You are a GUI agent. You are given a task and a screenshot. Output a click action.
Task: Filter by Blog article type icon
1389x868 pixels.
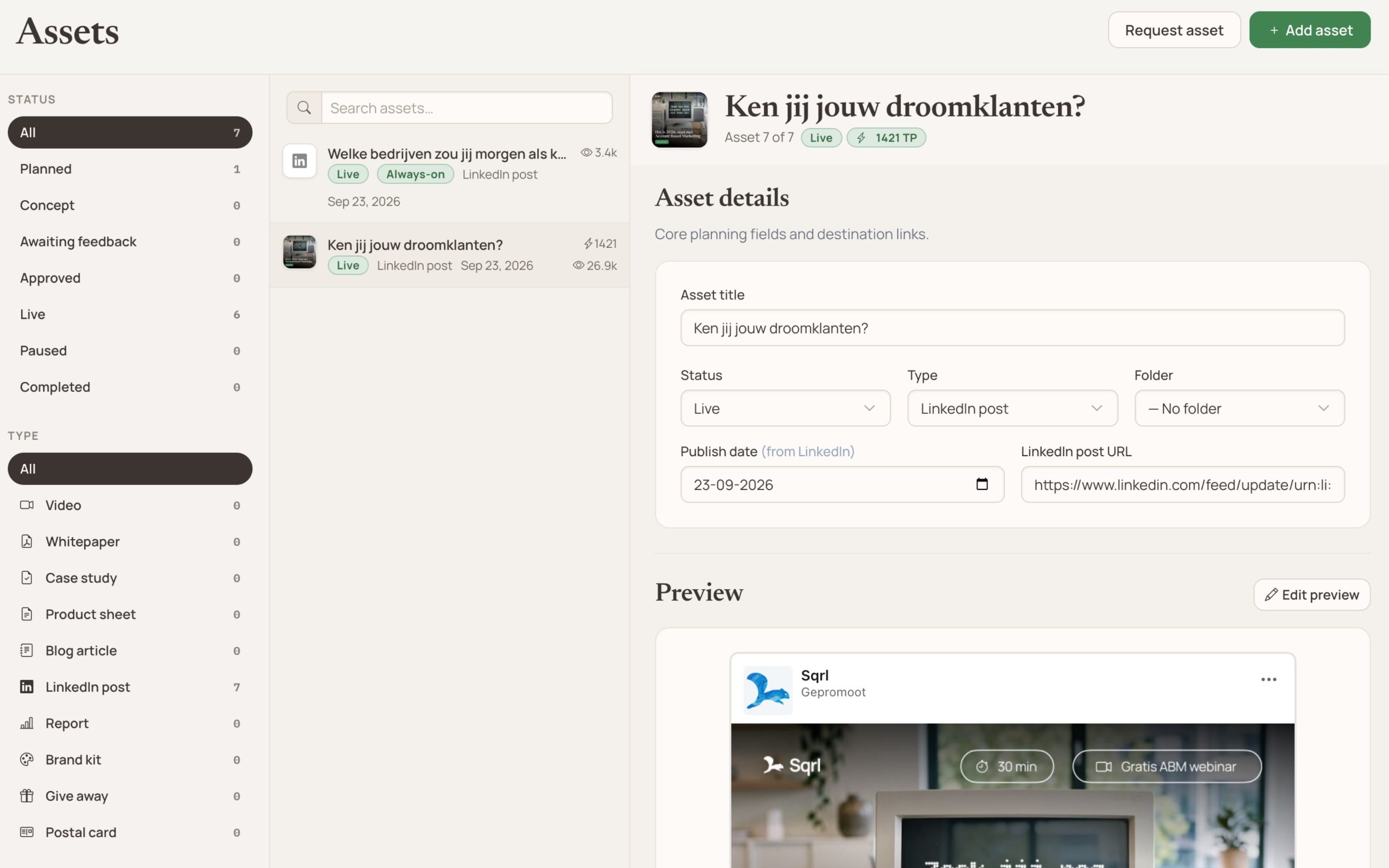tap(27, 650)
